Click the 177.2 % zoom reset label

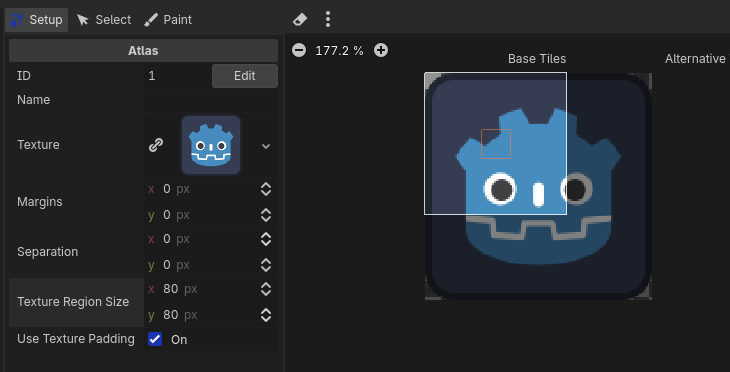pyautogui.click(x=339, y=51)
